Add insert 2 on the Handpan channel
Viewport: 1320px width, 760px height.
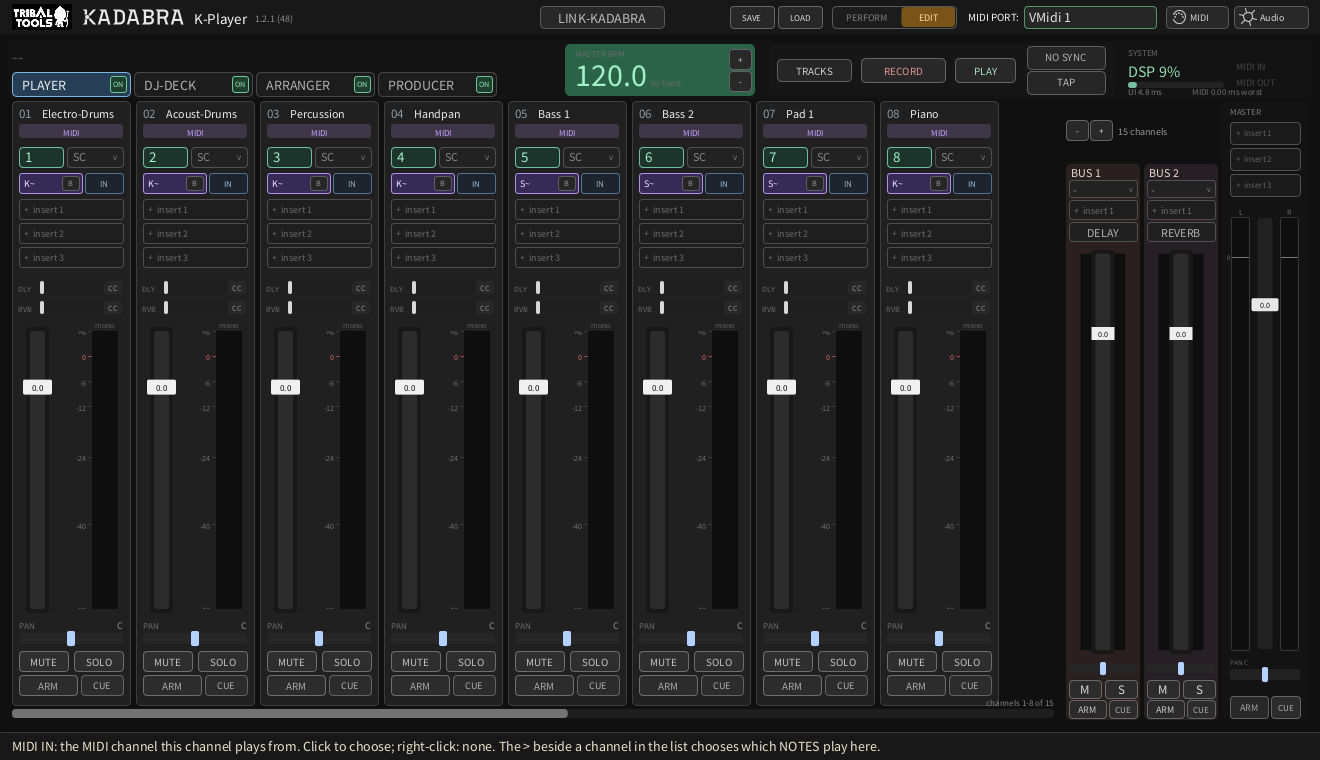(443, 233)
